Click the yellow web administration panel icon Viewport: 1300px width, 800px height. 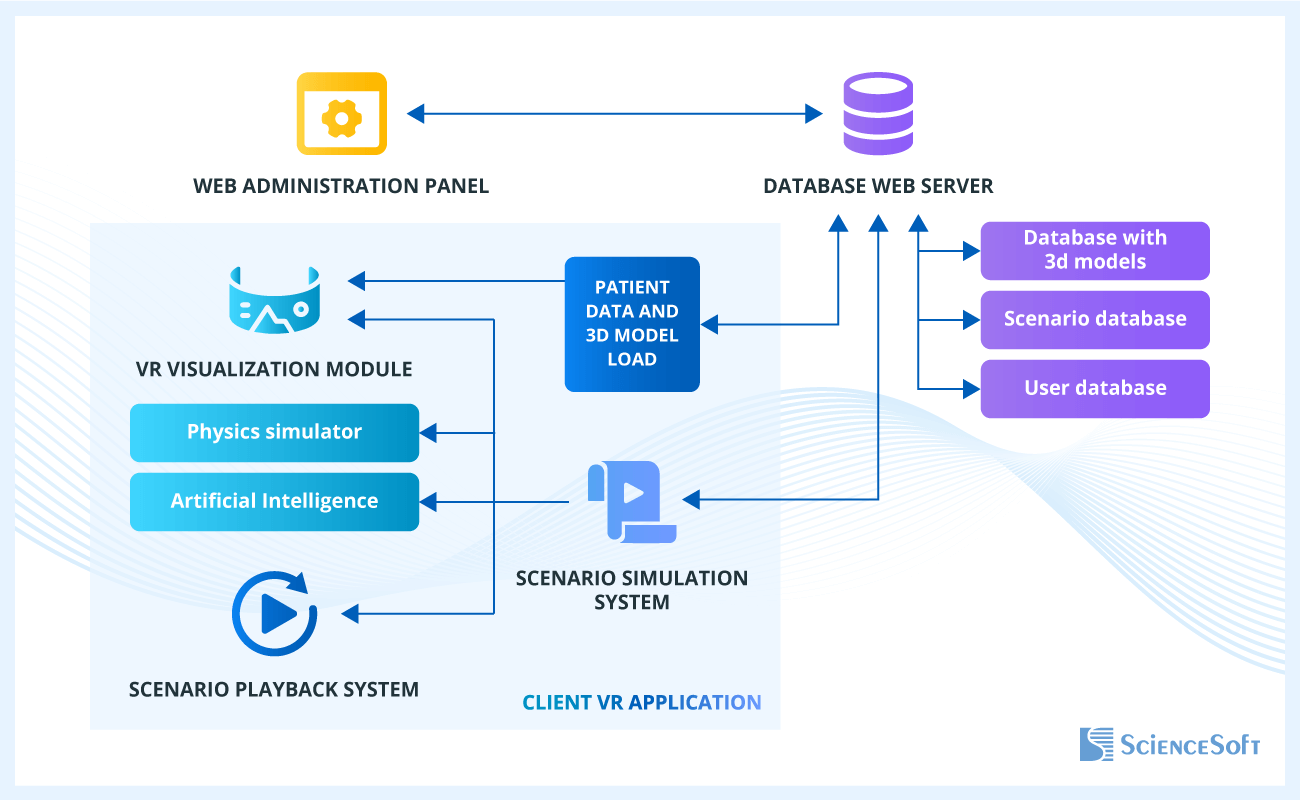click(341, 114)
